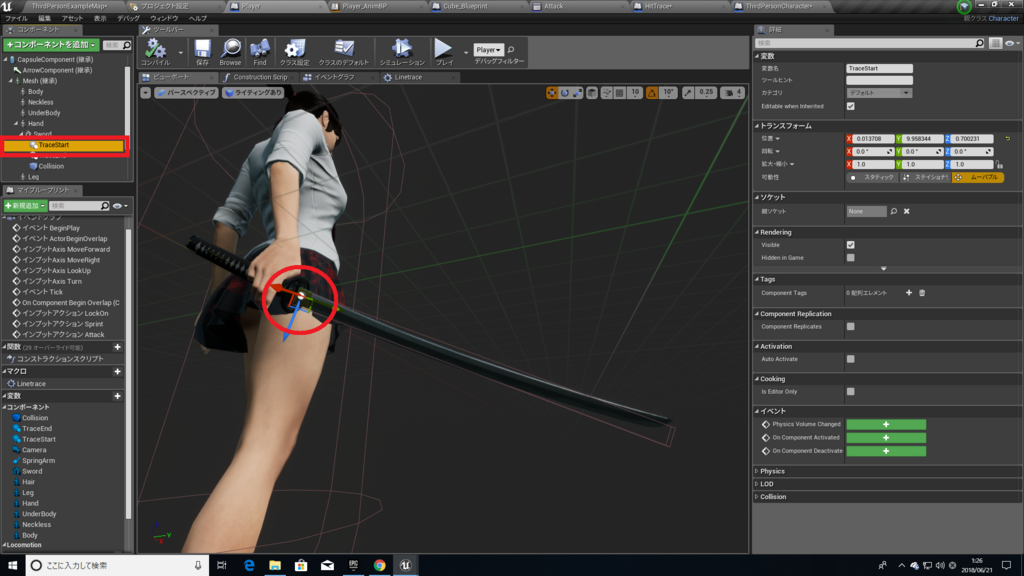Open プレイ options dropdown arrow

[466, 52]
